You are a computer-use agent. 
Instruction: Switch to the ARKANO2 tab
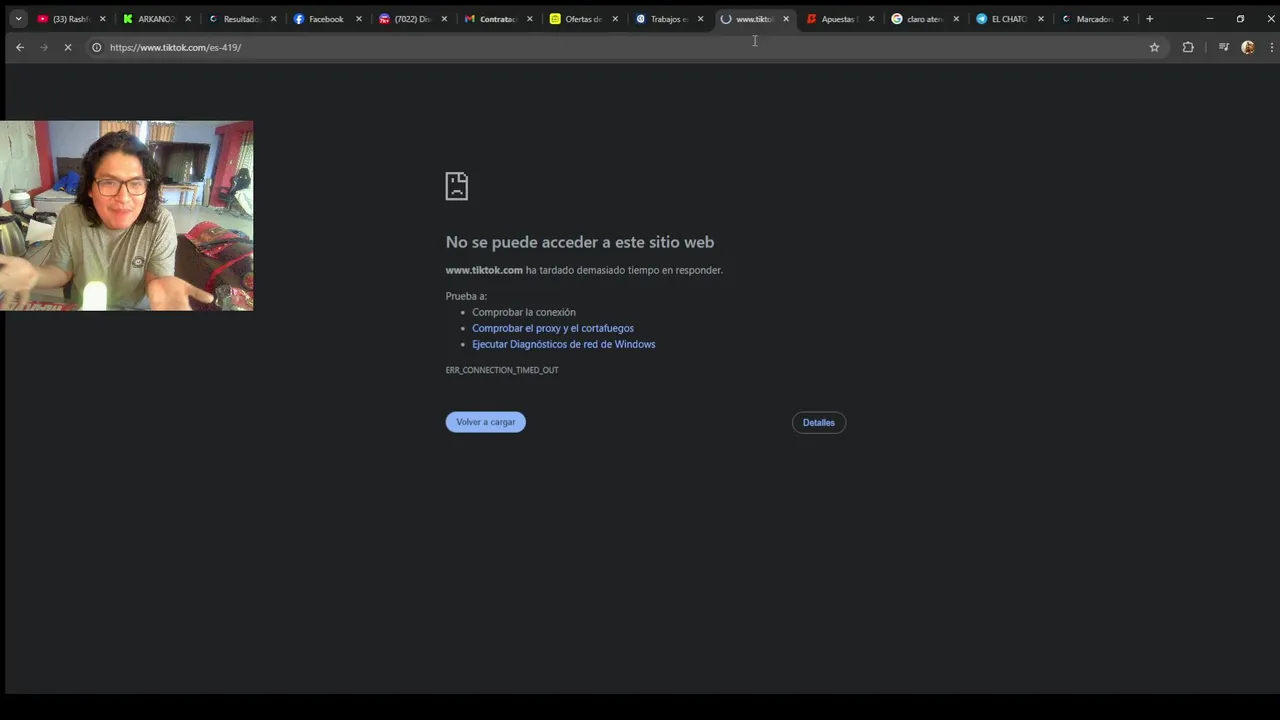155,19
